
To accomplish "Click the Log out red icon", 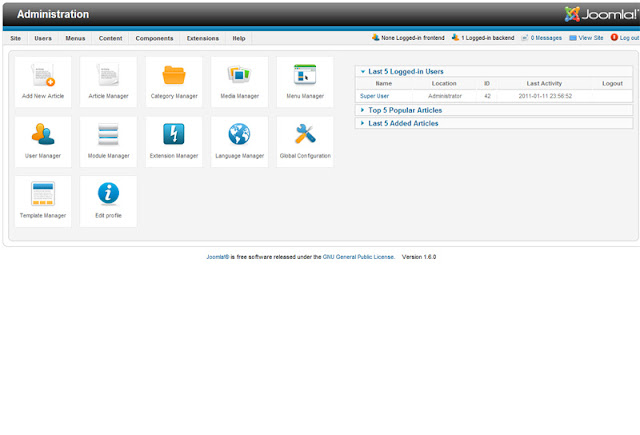I will click(614, 37).
